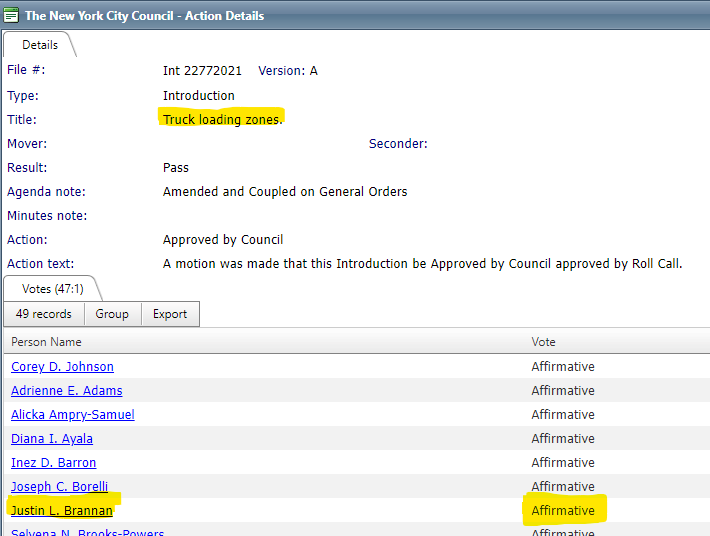Open Selvena N. Brooks-Powers link
Screen dimensions: 710x536
coord(87,532)
